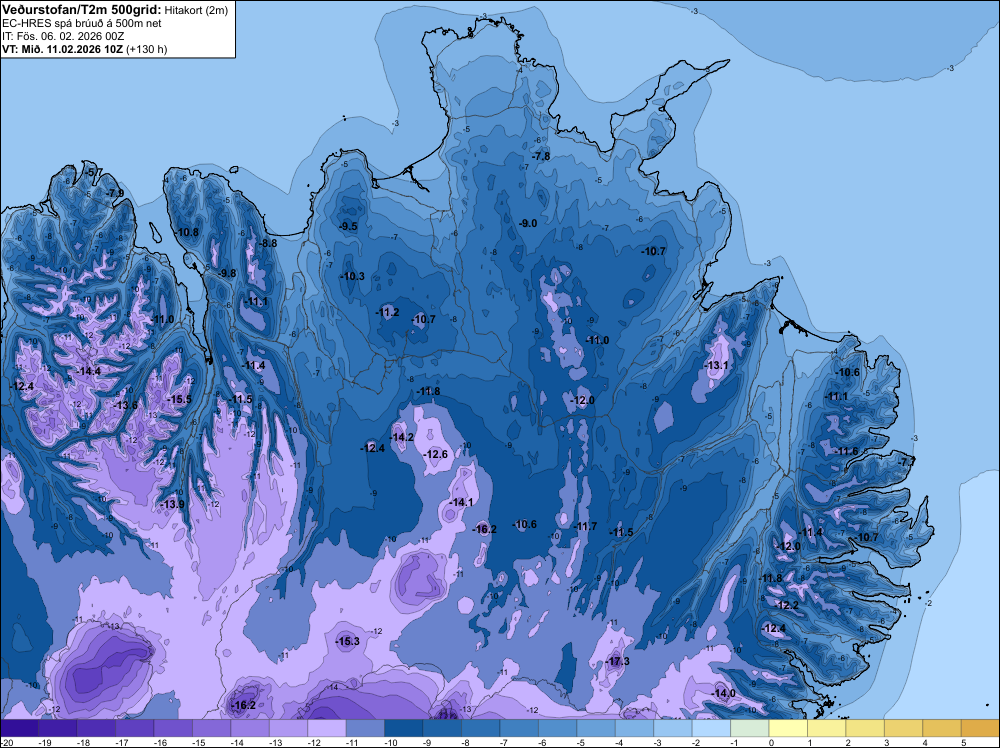Click the -12.6 temperature label

[x=436, y=455]
